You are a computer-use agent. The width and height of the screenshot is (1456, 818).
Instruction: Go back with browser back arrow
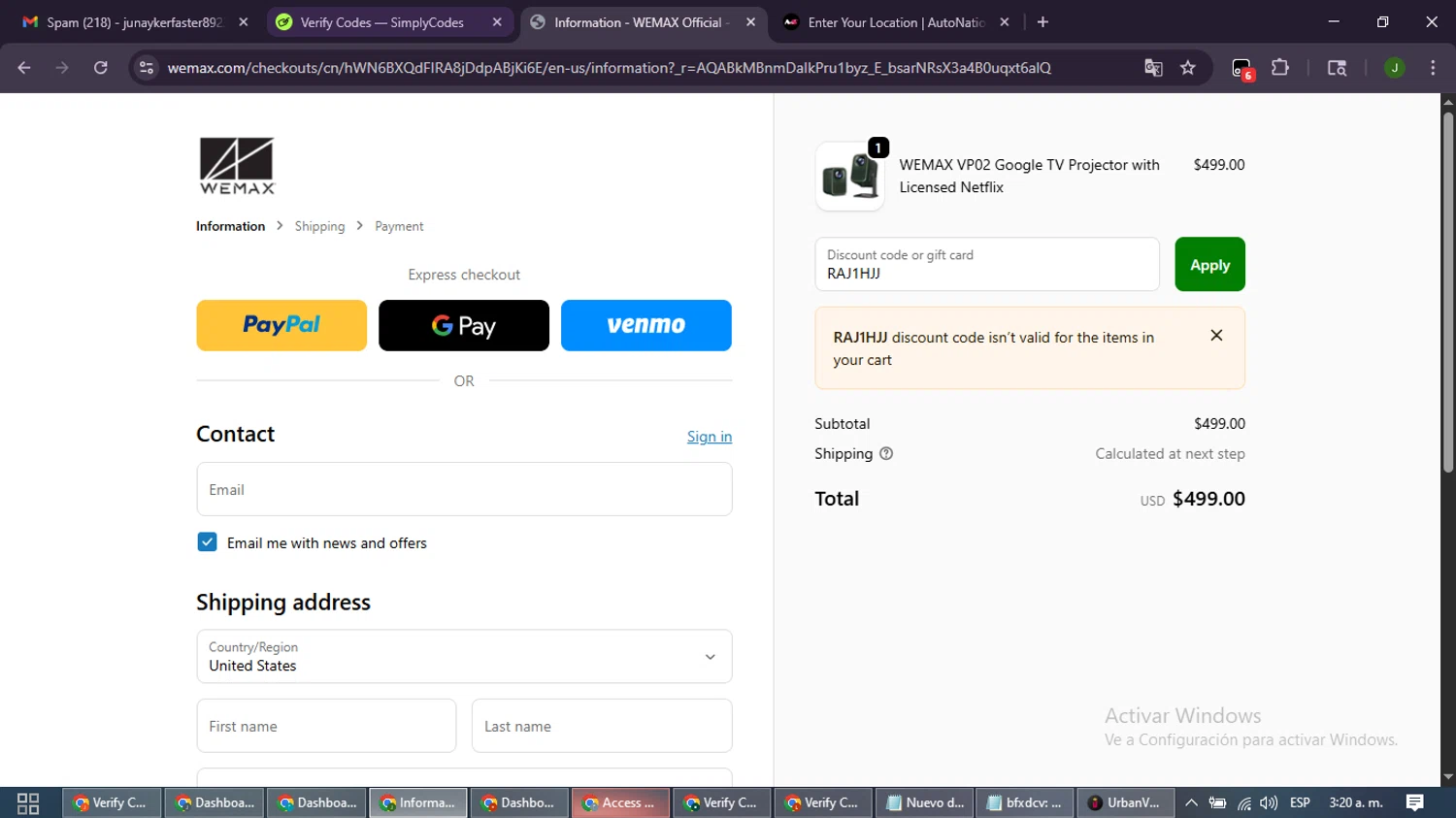pos(24,68)
